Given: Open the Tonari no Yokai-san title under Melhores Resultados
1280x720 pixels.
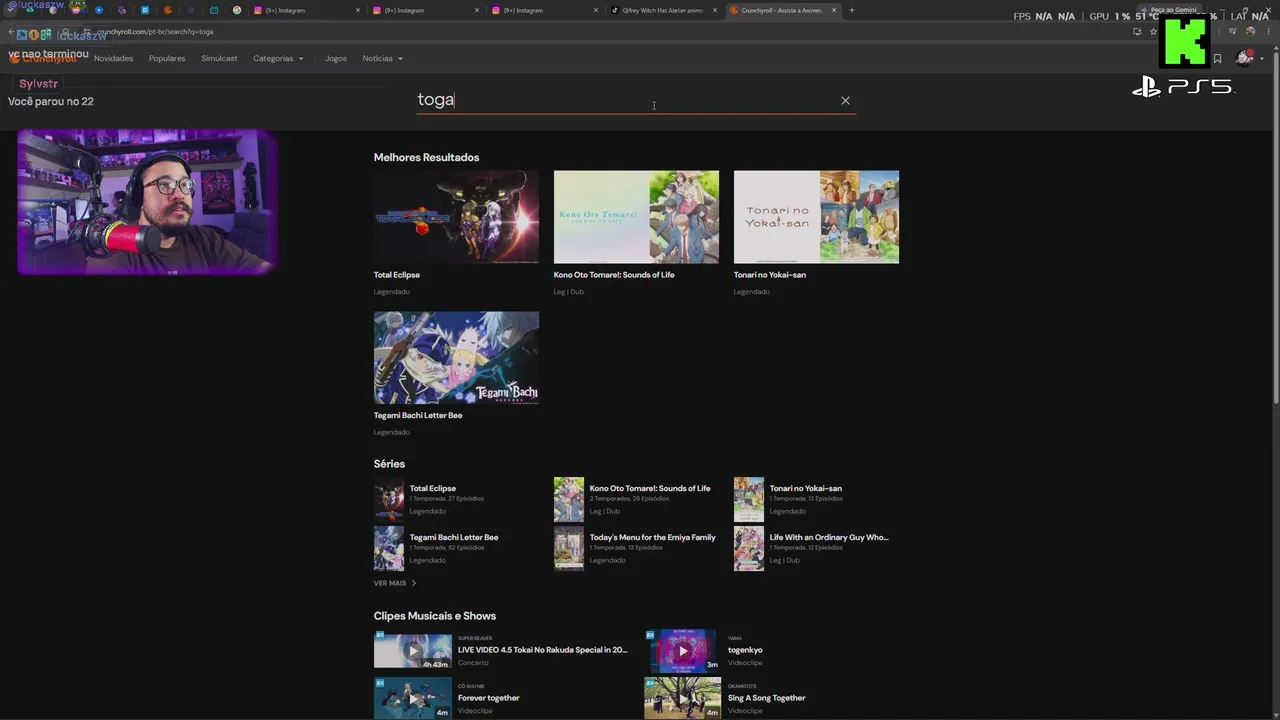Looking at the screenshot, I should (x=770, y=275).
